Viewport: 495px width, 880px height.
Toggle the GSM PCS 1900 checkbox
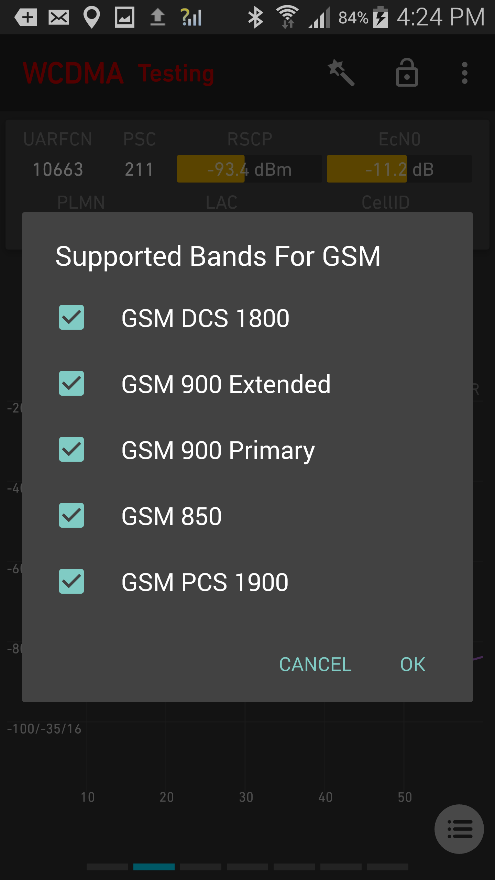click(x=71, y=581)
